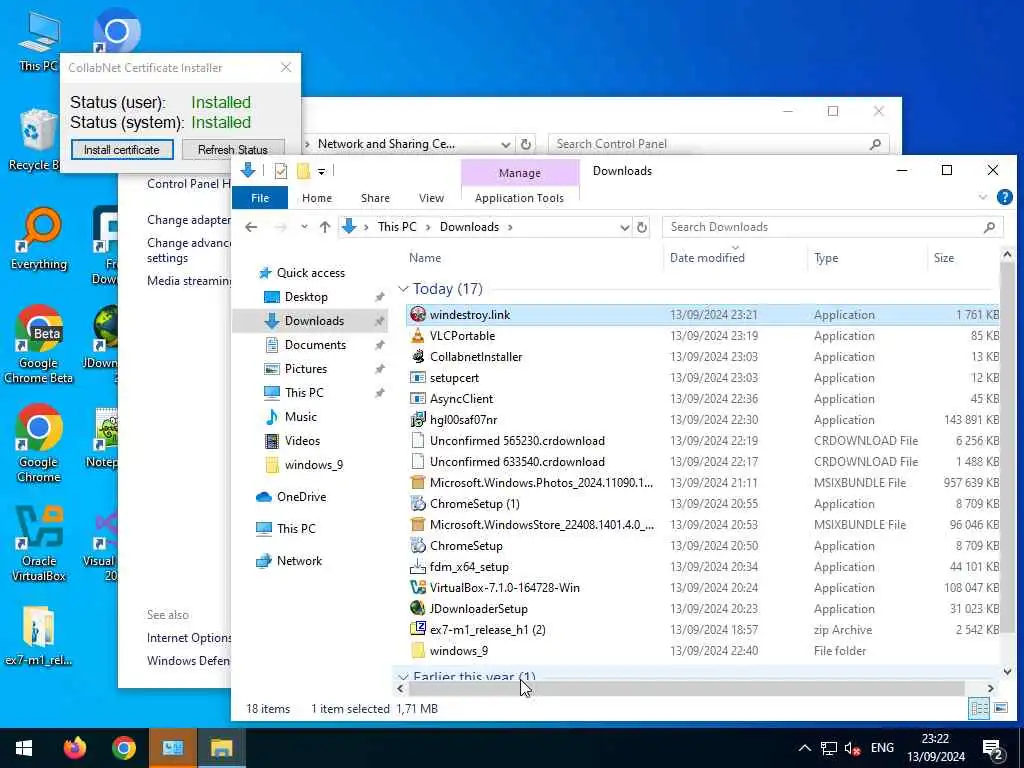Click Media streaming options link
1024x768 pixels.
pyautogui.click(x=189, y=281)
